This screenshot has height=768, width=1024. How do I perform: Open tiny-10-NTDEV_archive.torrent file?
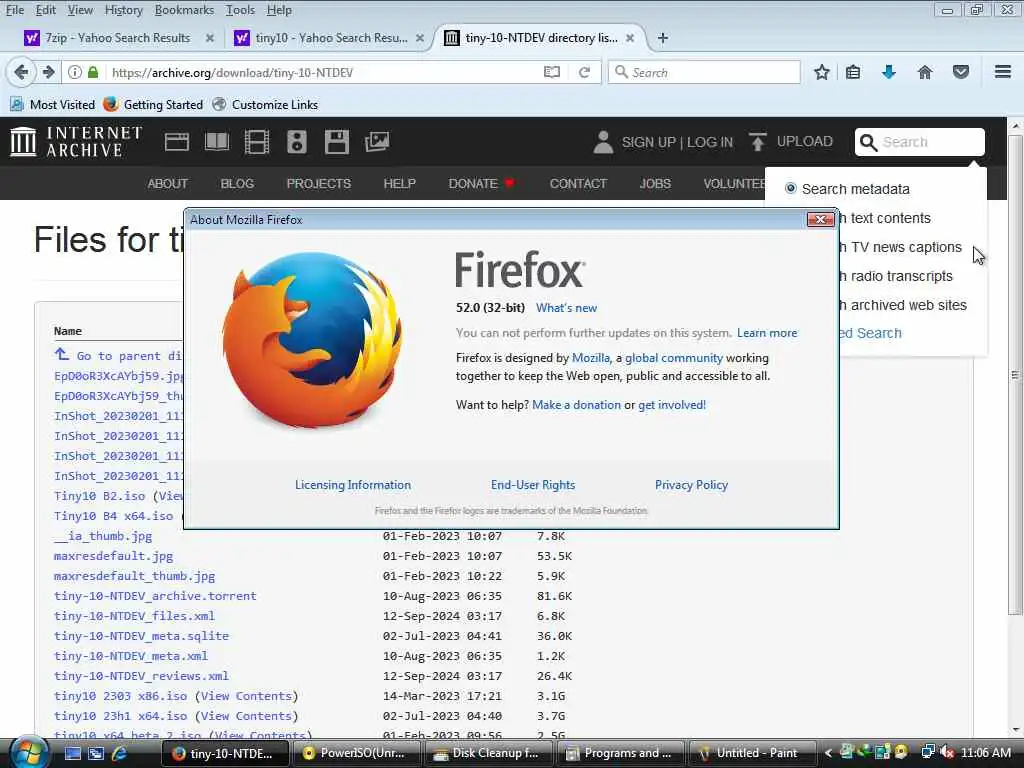pyautogui.click(x=155, y=596)
